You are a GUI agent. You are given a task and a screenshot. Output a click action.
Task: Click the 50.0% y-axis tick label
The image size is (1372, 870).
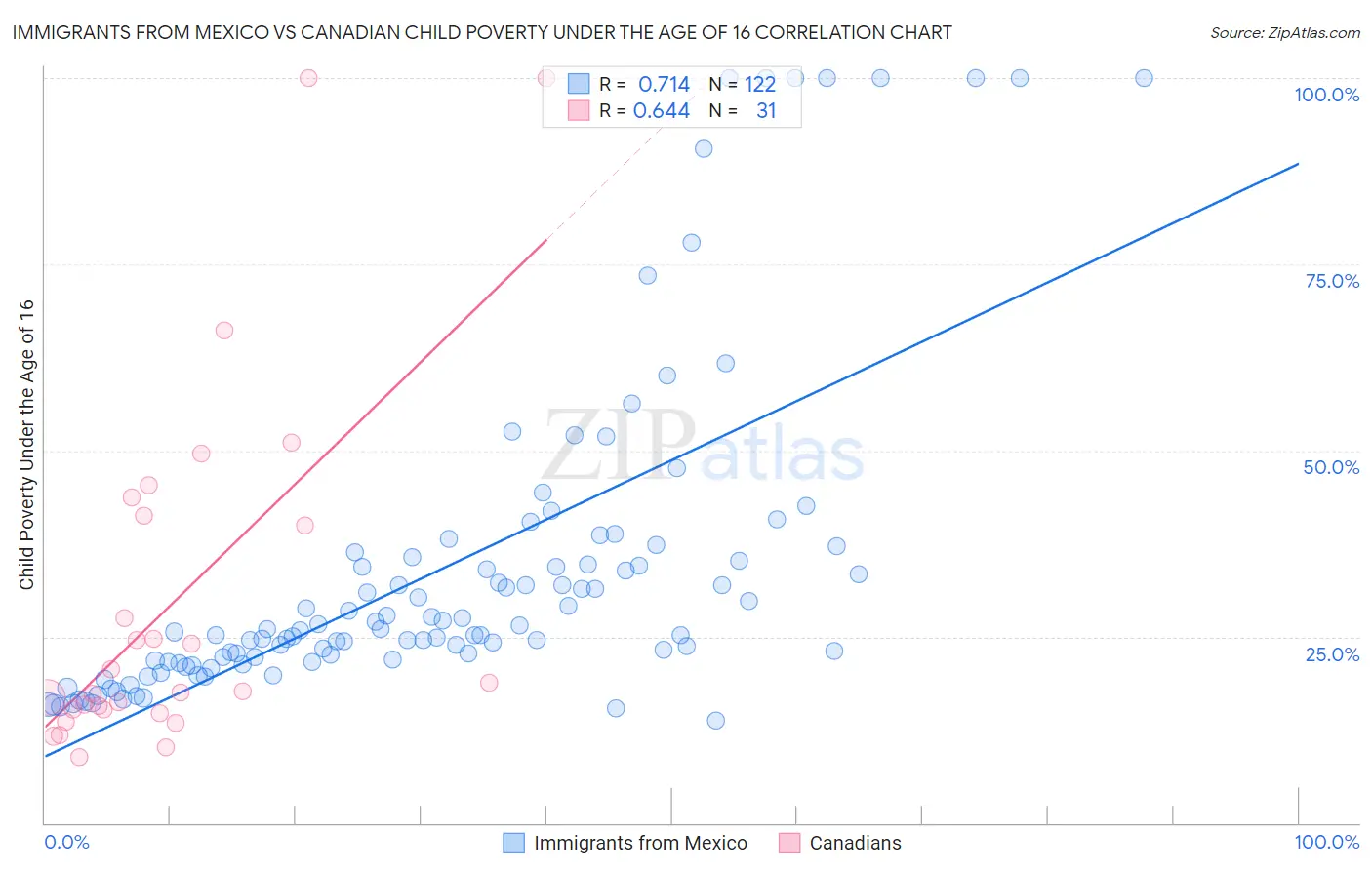1331,467
